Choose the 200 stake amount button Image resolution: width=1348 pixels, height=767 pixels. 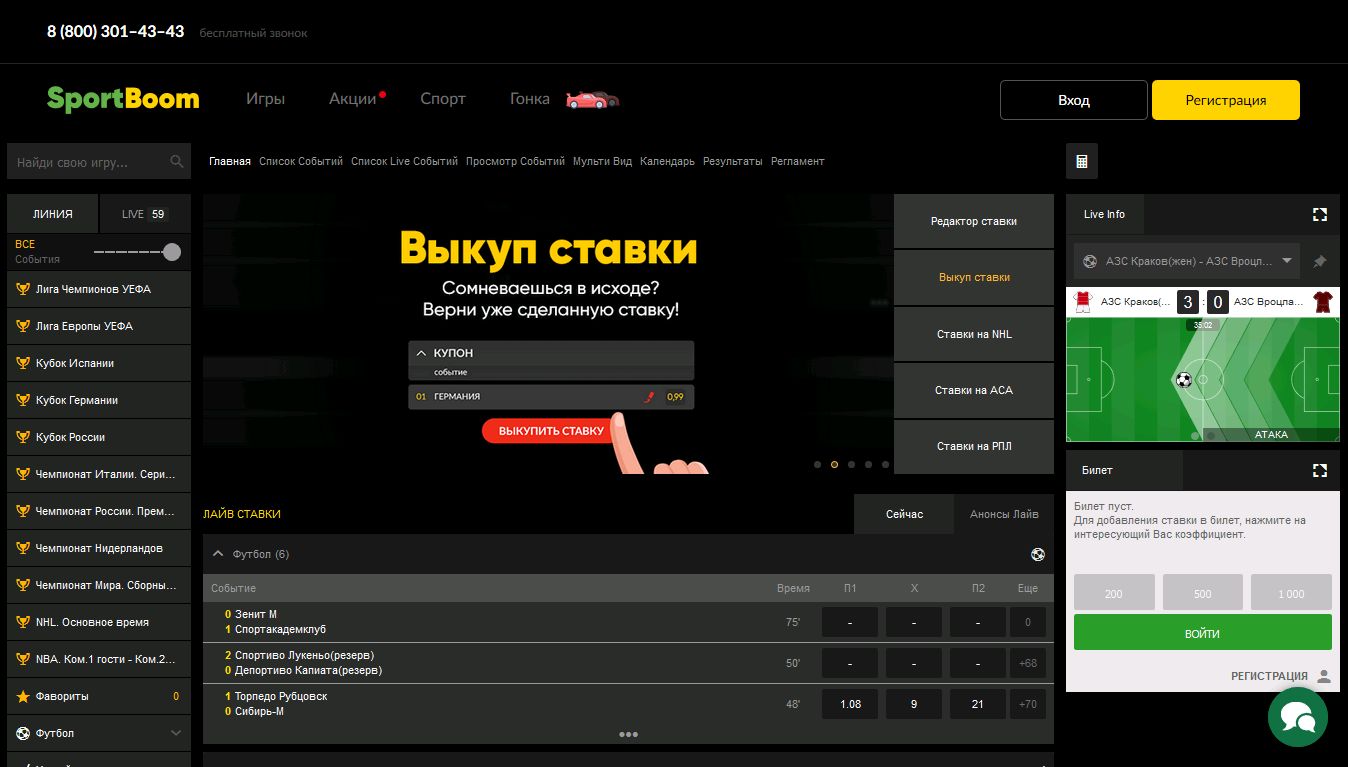(x=1114, y=592)
